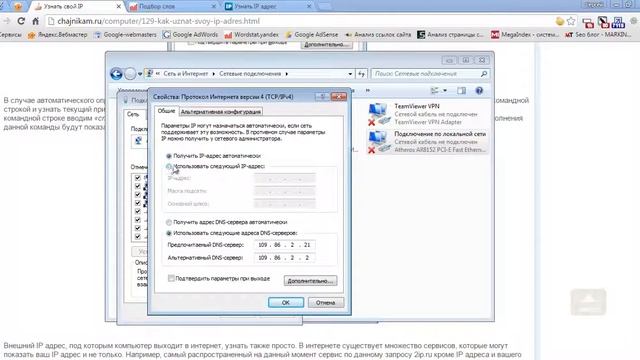
Task: Click the Дополнительно button in the TCP/IPv4 dialog
Action: 310,281
